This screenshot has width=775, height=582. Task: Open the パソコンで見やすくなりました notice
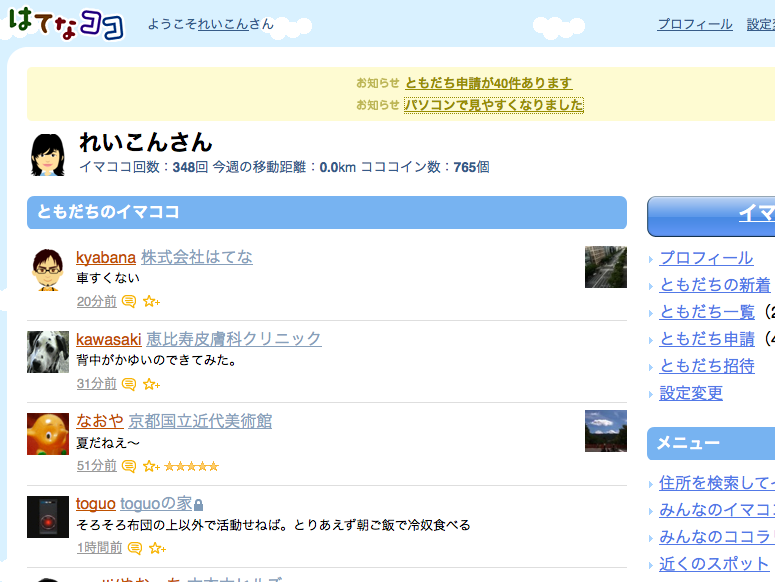click(x=494, y=105)
